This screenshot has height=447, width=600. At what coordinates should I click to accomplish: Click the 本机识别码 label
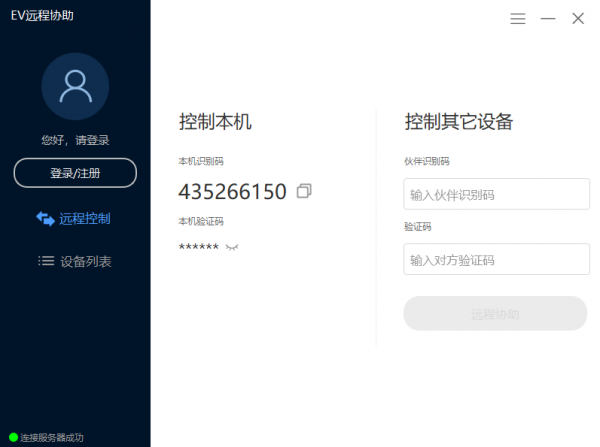click(201, 161)
